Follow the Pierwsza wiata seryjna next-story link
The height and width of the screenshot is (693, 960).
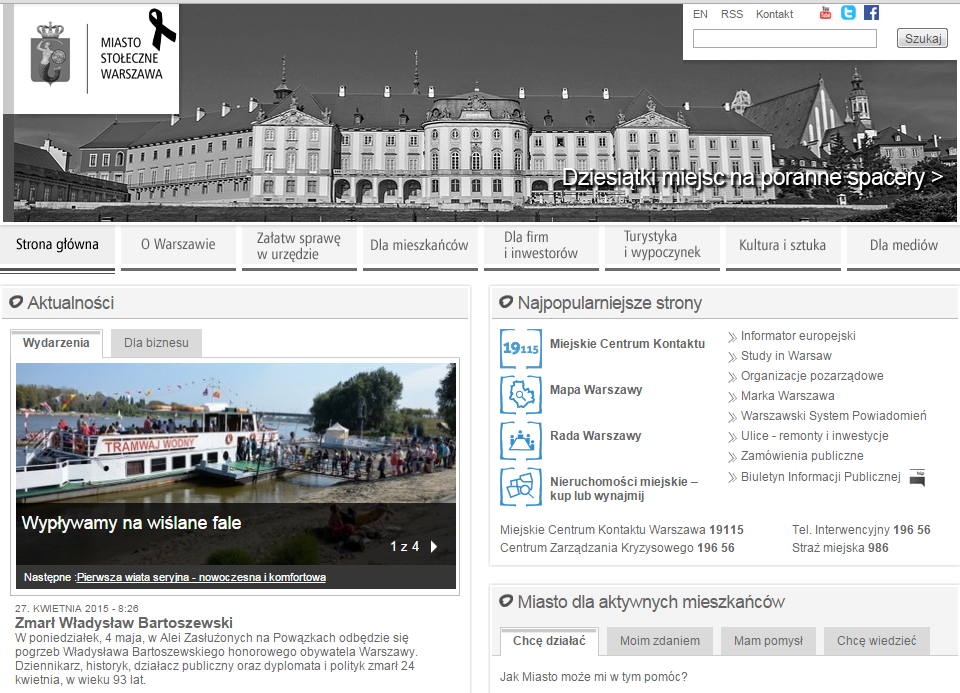coord(201,577)
